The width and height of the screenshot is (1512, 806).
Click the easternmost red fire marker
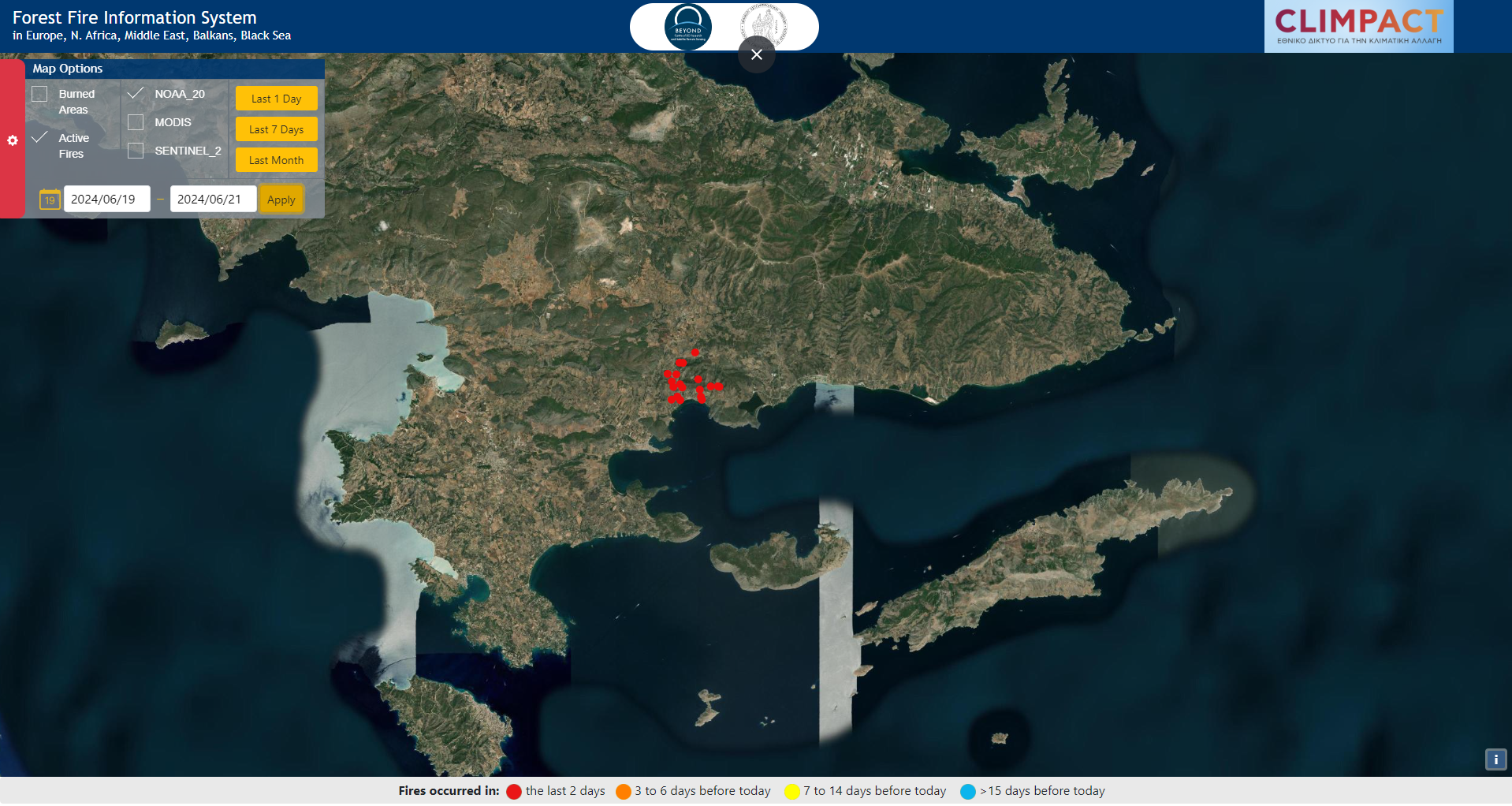(x=718, y=386)
